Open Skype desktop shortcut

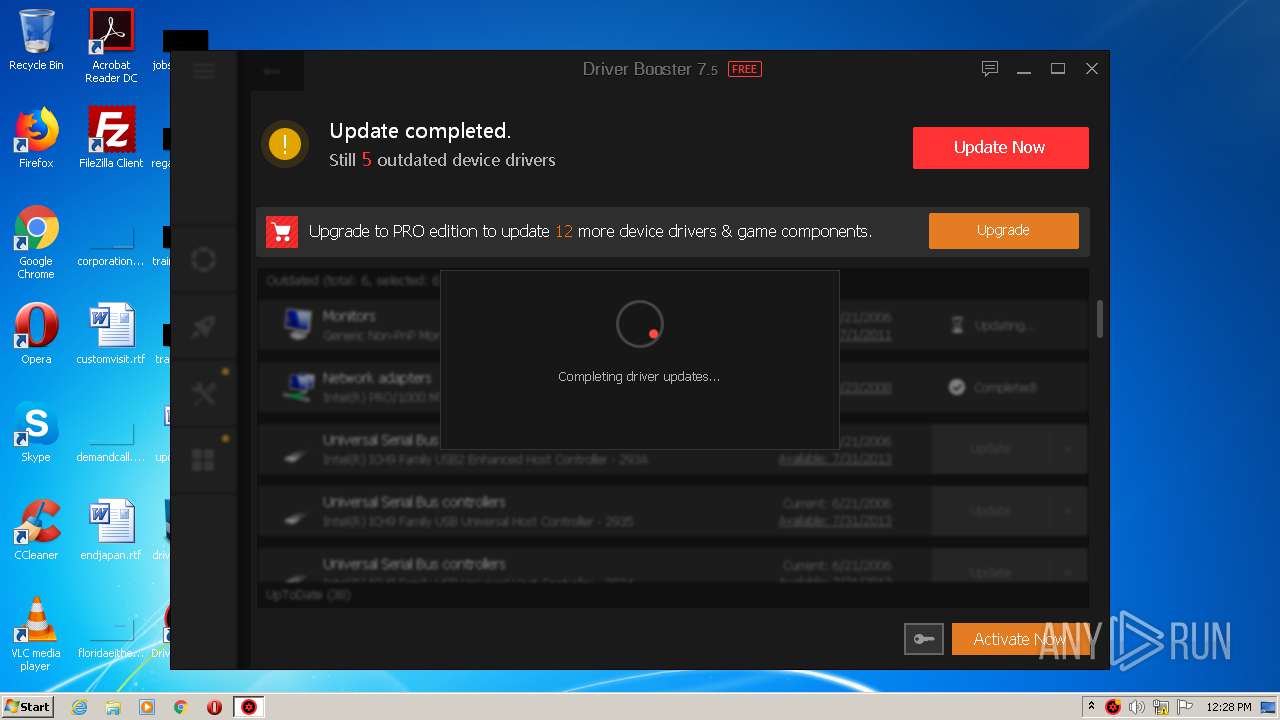(36, 432)
